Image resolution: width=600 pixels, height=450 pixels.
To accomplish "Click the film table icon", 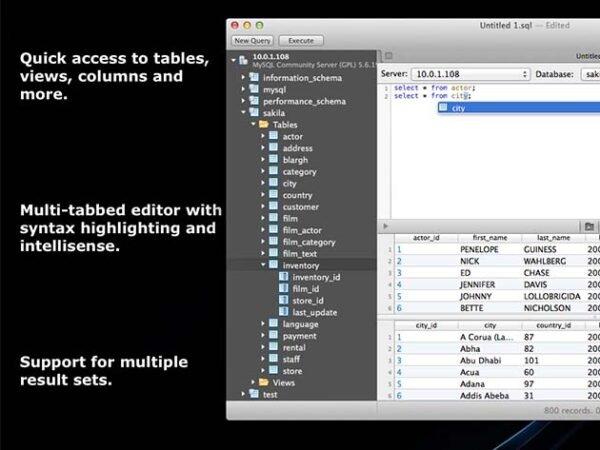I will click(274, 218).
